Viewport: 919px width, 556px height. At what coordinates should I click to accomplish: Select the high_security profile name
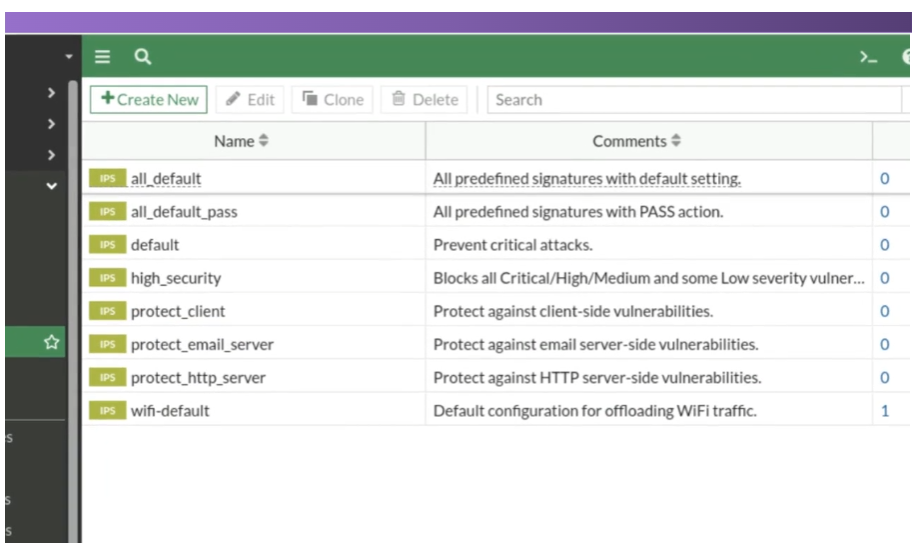point(176,278)
